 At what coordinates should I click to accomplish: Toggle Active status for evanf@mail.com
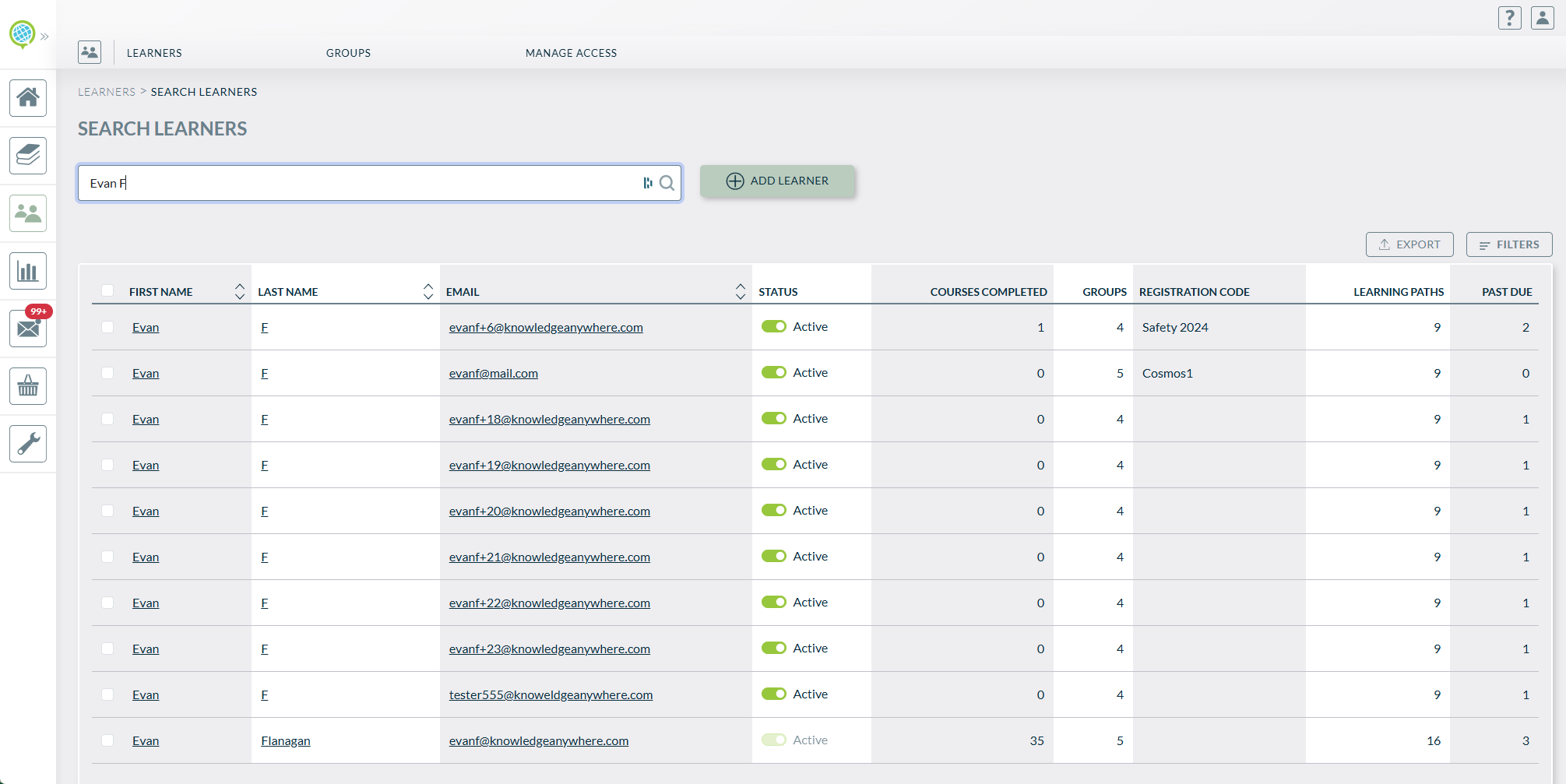(x=773, y=373)
